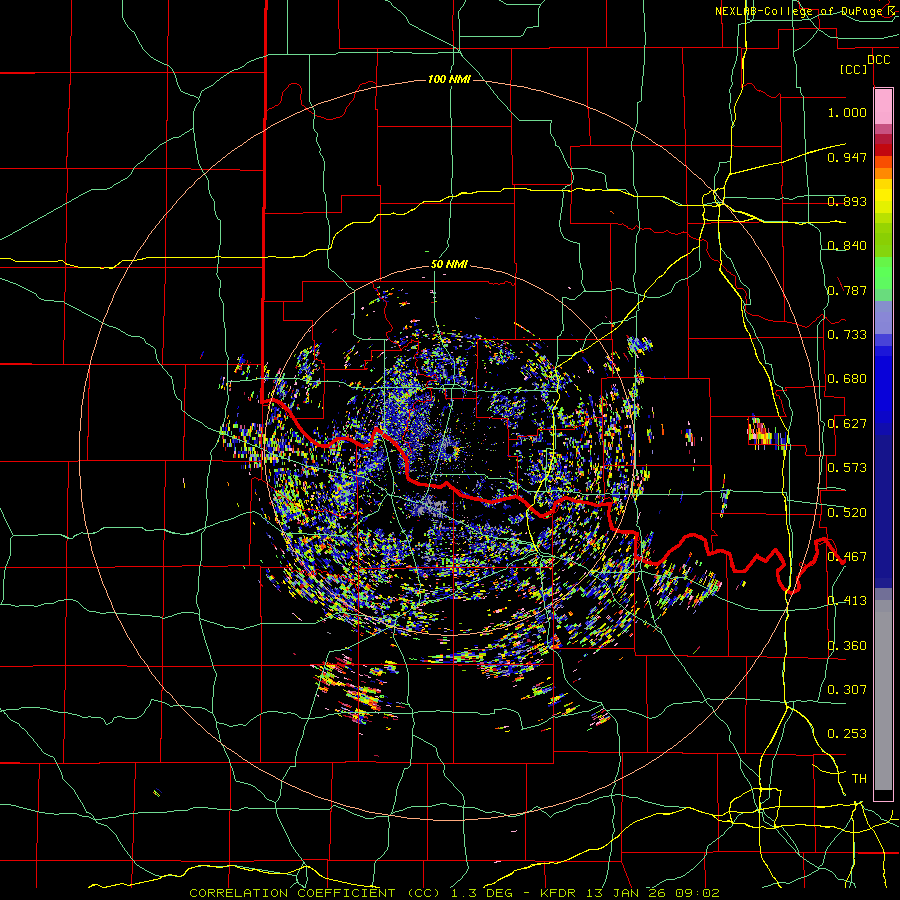Click the 0.573 scale value
Image resolution: width=900 pixels, height=900 pixels.
tap(847, 468)
